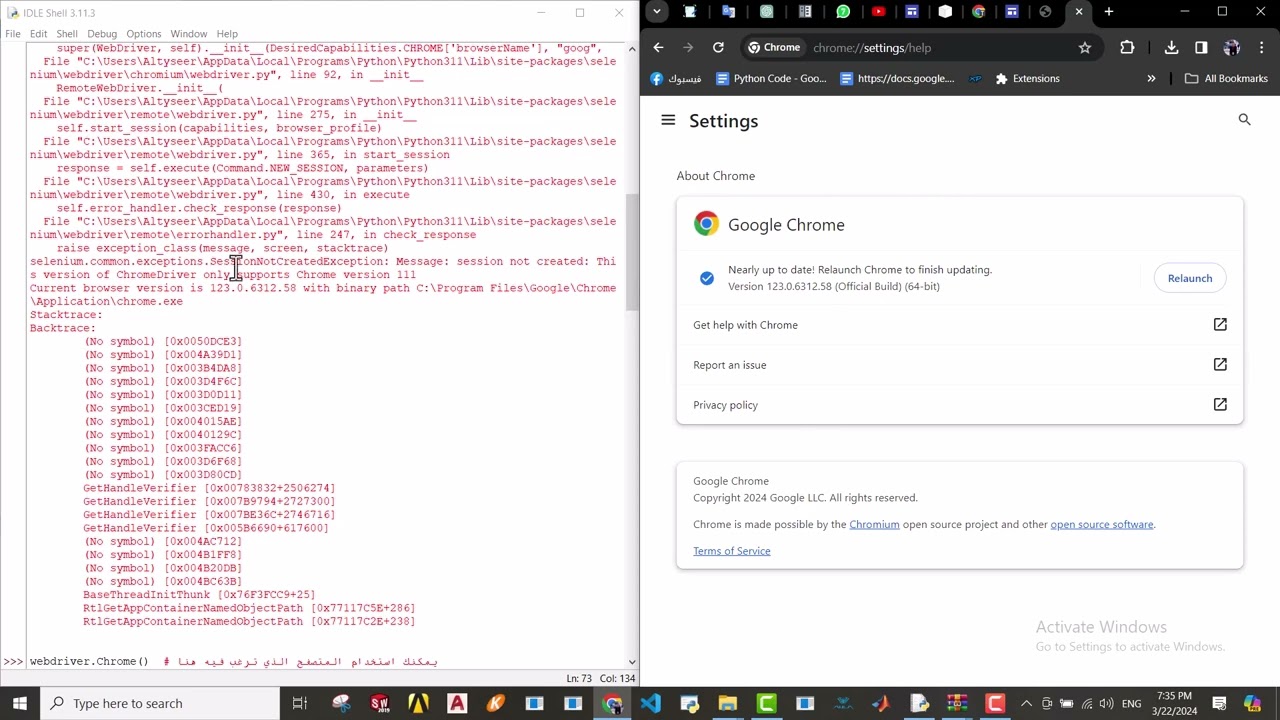
Task: Open the open source software link
Action: pos(1102,524)
